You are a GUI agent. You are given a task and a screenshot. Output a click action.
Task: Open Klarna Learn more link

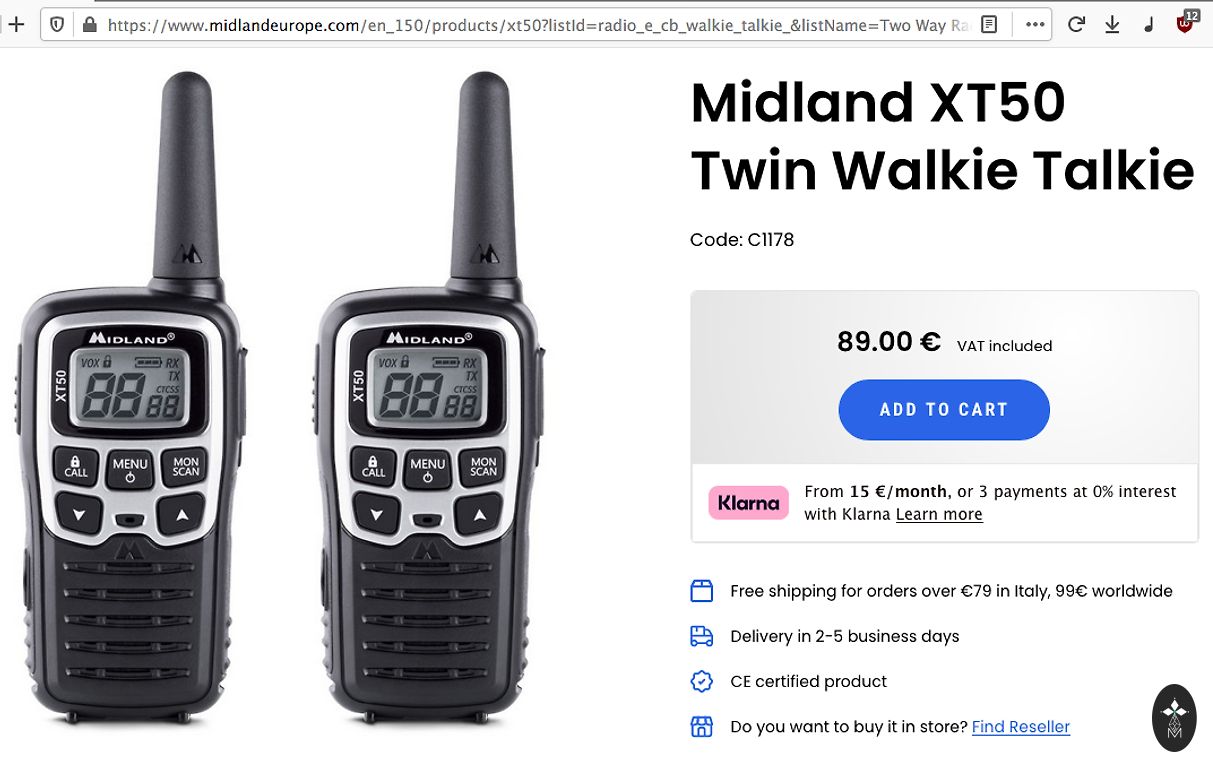[x=939, y=514]
